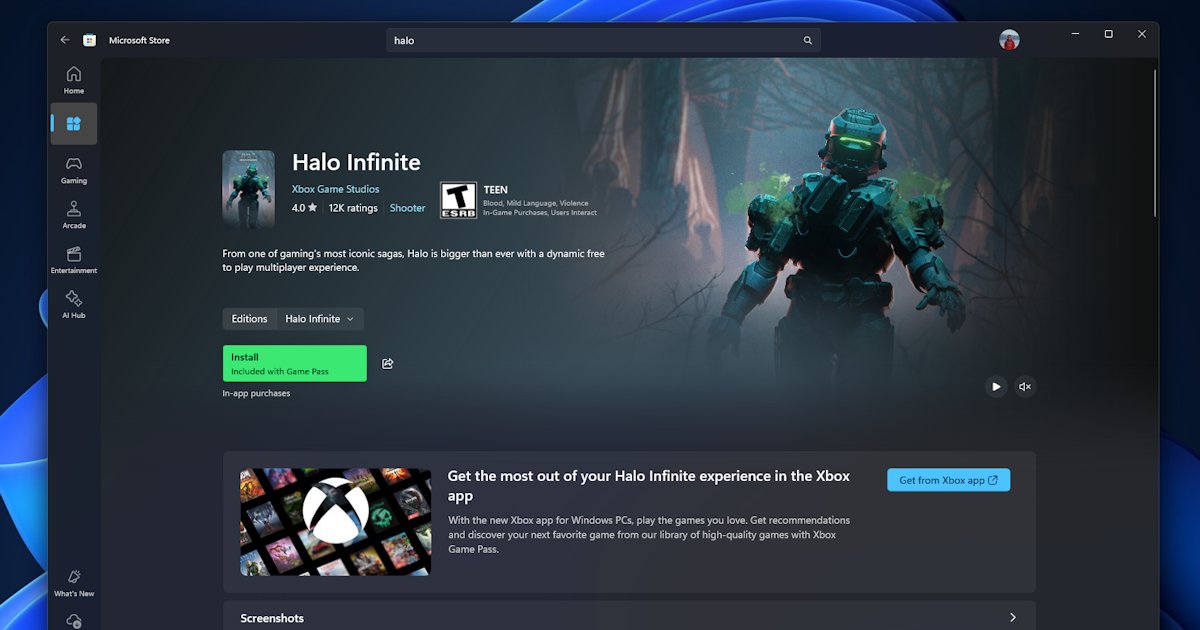The height and width of the screenshot is (630, 1200).
Task: Install Halo Infinite with Game Pass
Action: pyautogui.click(x=294, y=363)
